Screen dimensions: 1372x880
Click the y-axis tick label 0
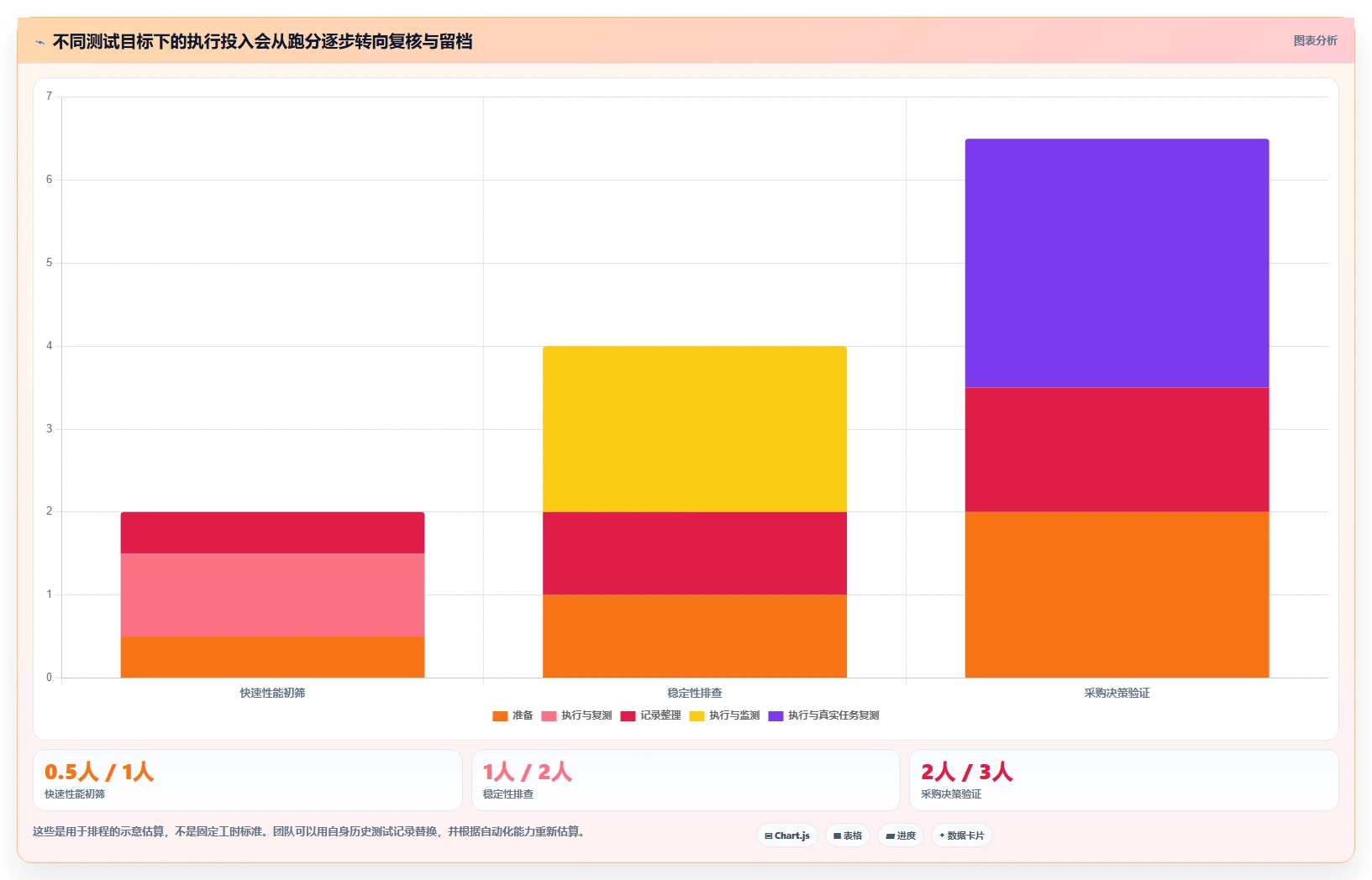point(49,678)
